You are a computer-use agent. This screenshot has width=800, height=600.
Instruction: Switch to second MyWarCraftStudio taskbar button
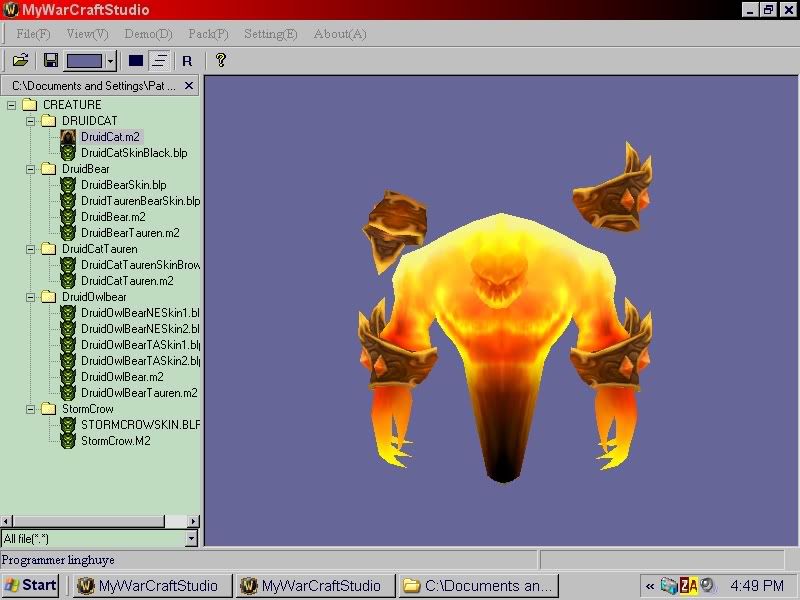pyautogui.click(x=315, y=586)
